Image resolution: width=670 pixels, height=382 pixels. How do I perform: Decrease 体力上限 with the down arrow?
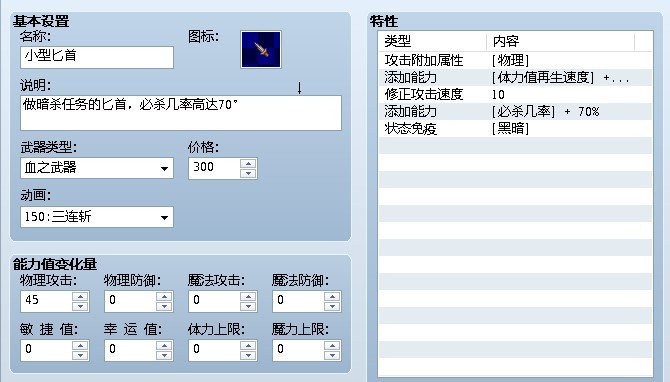[x=248, y=356]
